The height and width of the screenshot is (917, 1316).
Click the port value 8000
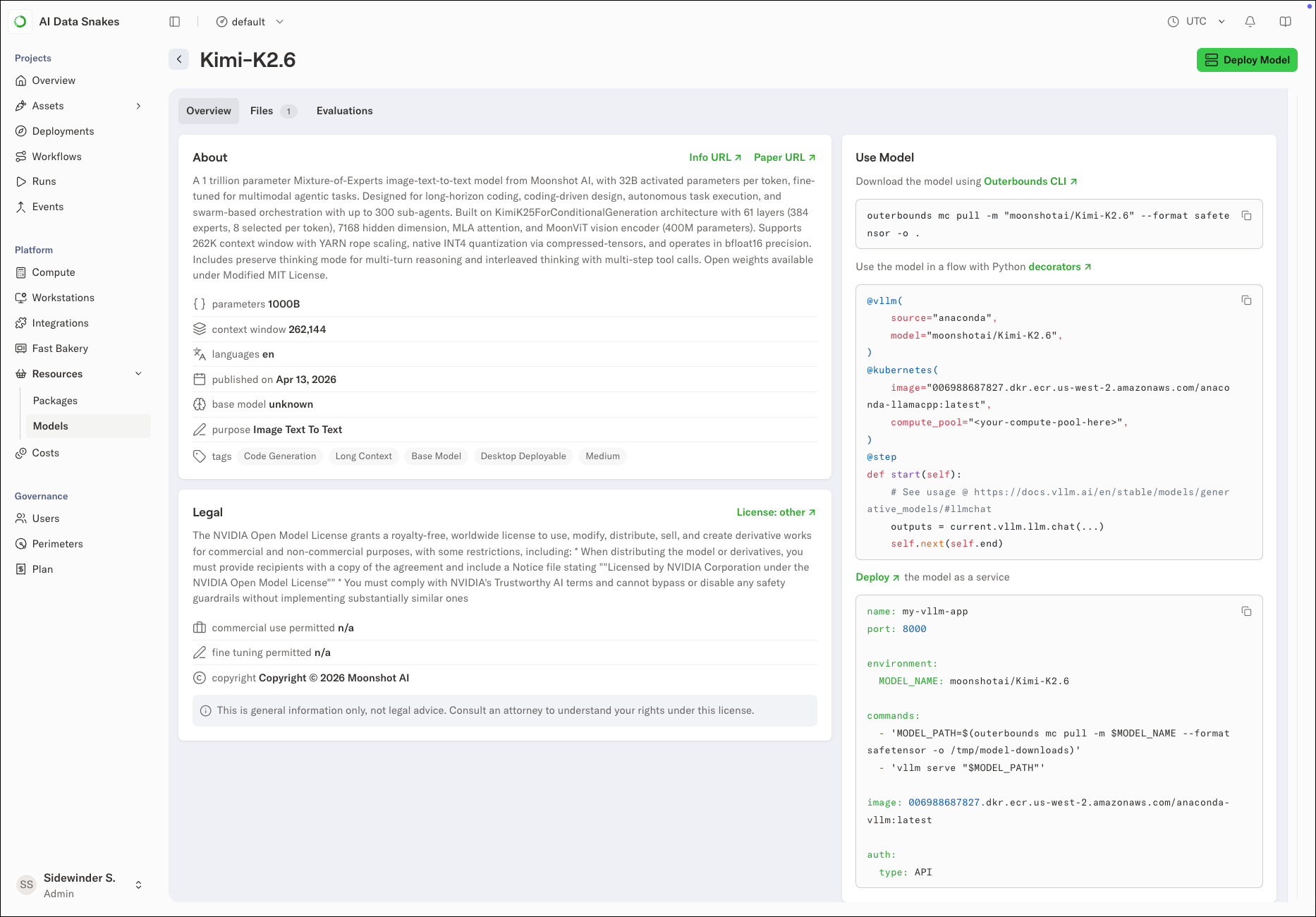coord(915,629)
